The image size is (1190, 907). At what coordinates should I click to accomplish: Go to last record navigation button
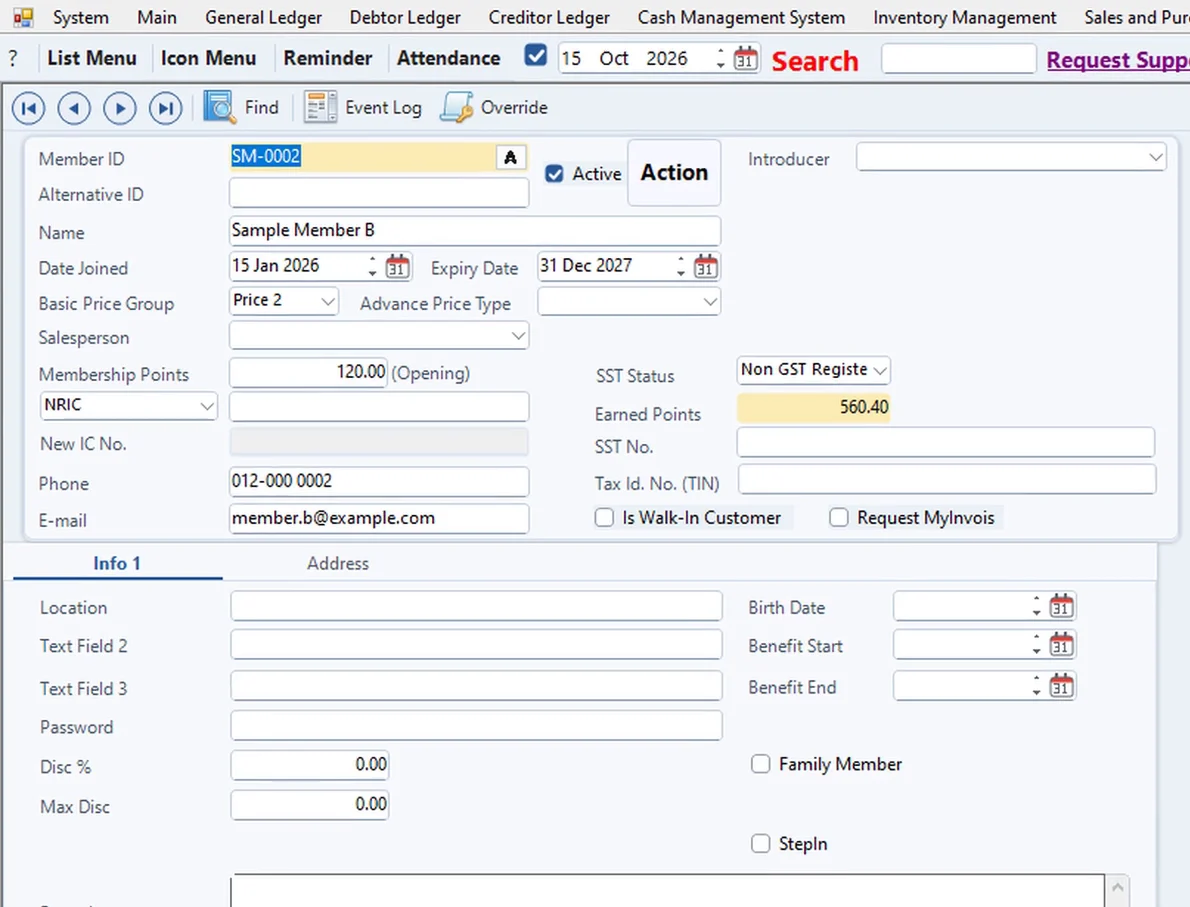pos(165,109)
